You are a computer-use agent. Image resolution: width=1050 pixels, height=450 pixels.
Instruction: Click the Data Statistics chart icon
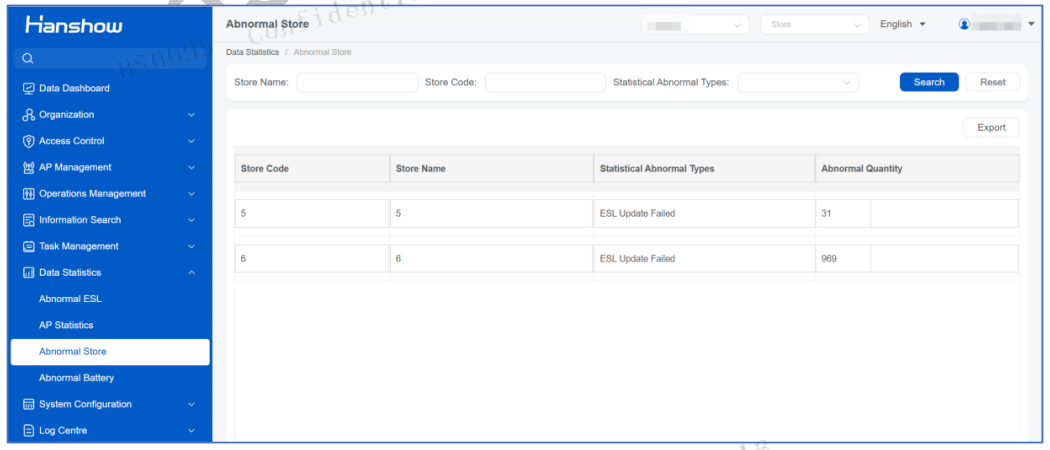click(x=28, y=273)
